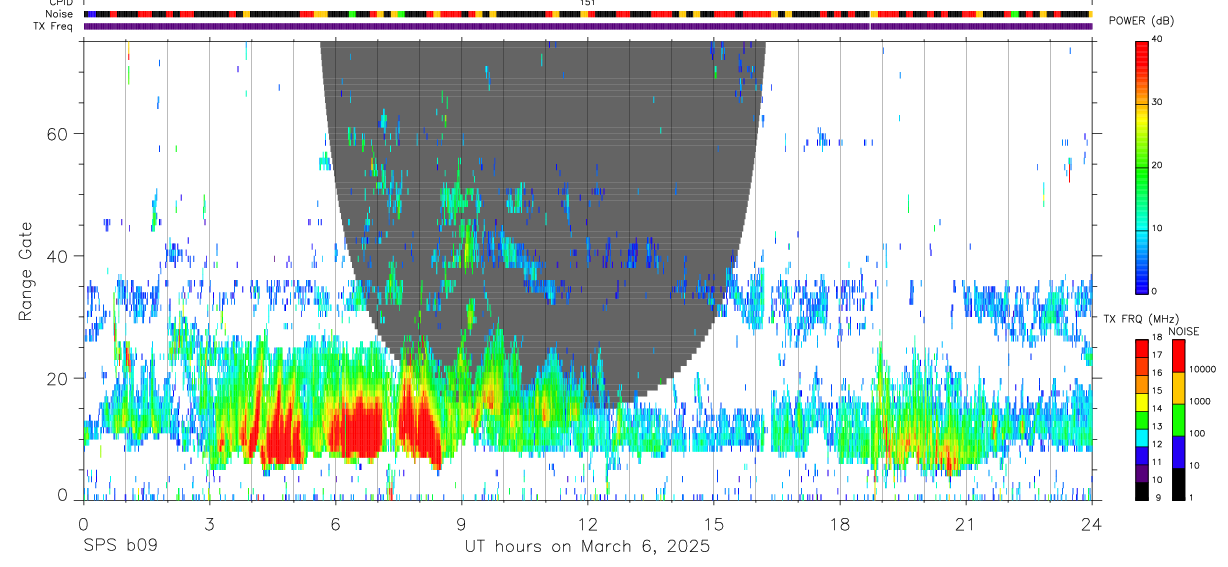Click the 9 tick on UT hours axis
Image resolution: width=1228 pixels, height=567 pixels.
[x=461, y=523]
